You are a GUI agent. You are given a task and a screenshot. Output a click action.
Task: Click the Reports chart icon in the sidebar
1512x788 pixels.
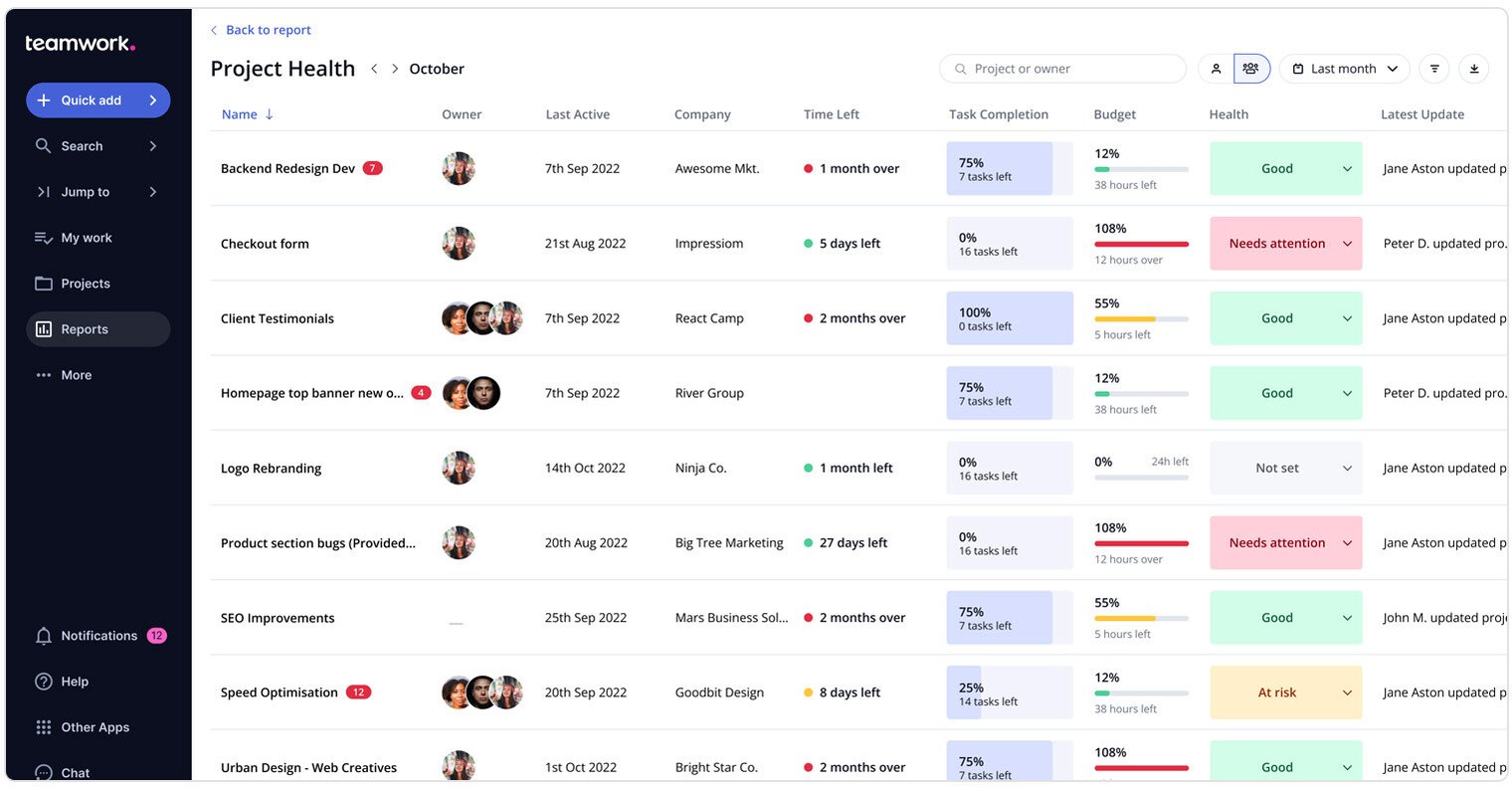[x=44, y=329]
